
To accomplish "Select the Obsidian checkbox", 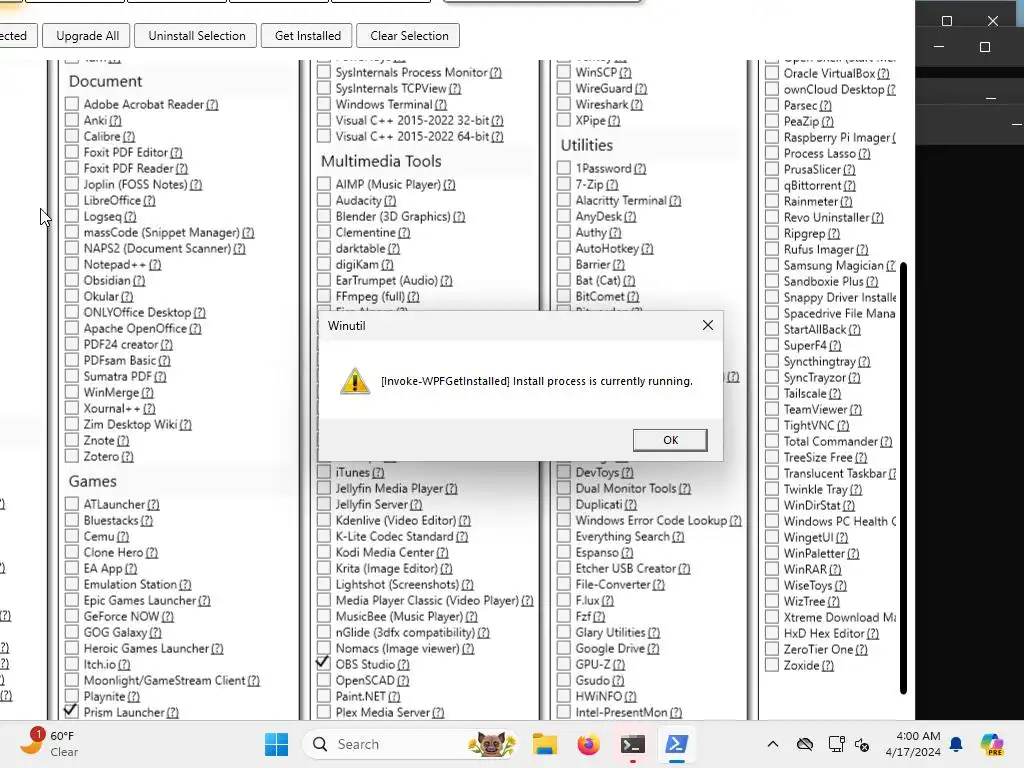I will (72, 280).
